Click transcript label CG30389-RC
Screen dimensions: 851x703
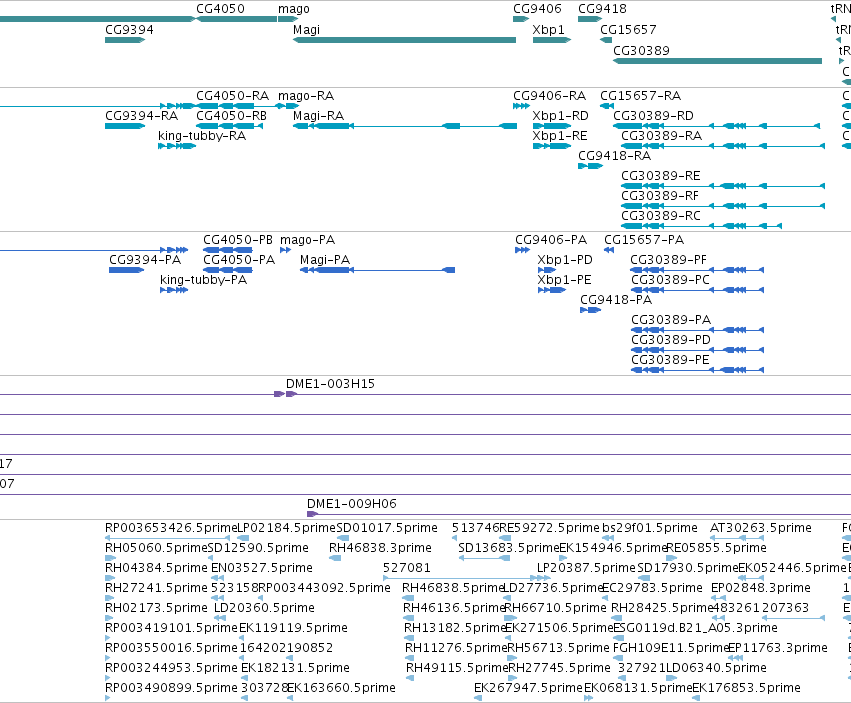661,216
